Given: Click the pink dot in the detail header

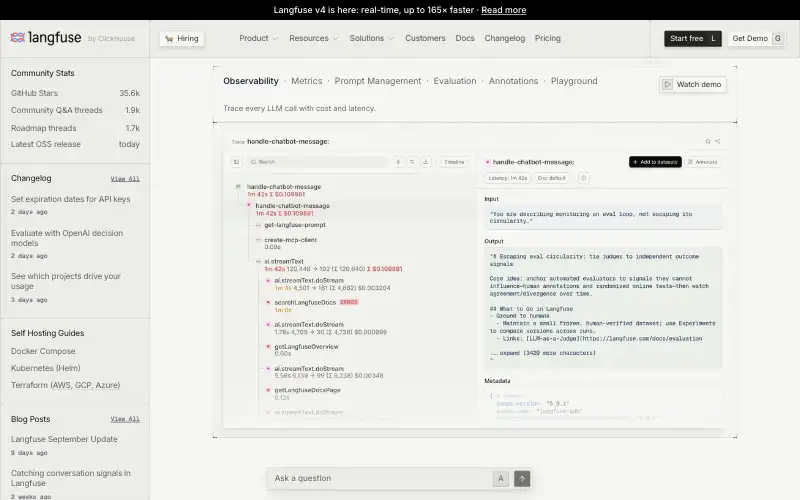Looking at the screenshot, I should [x=487, y=162].
